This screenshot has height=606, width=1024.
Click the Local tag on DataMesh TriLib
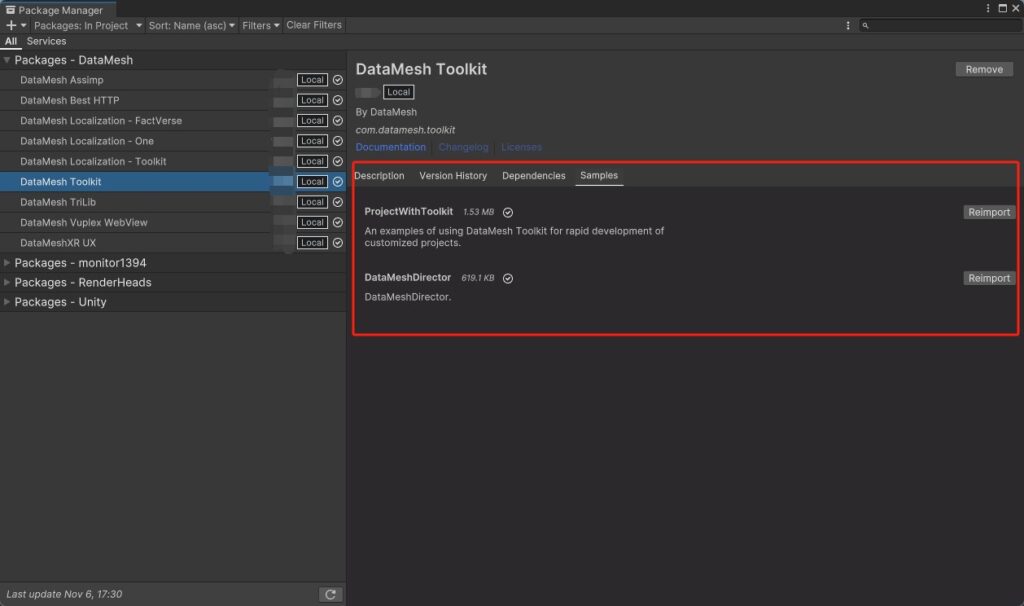pyautogui.click(x=312, y=202)
